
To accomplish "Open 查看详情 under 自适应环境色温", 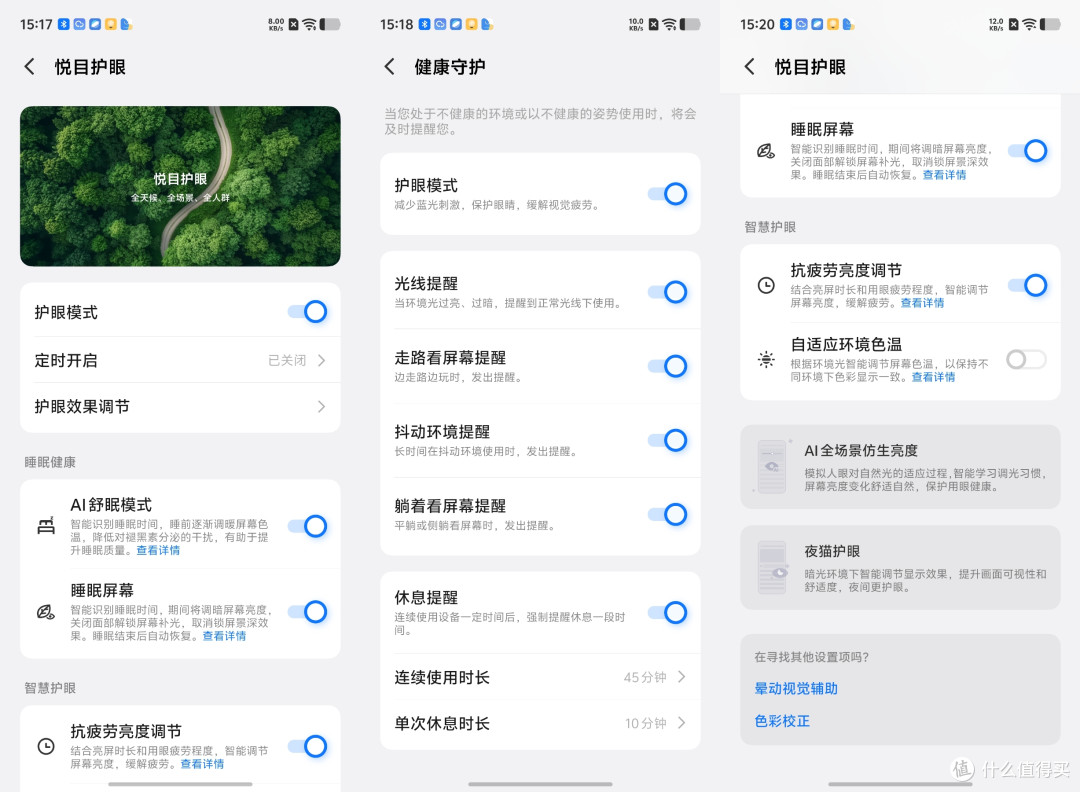I will 933,377.
